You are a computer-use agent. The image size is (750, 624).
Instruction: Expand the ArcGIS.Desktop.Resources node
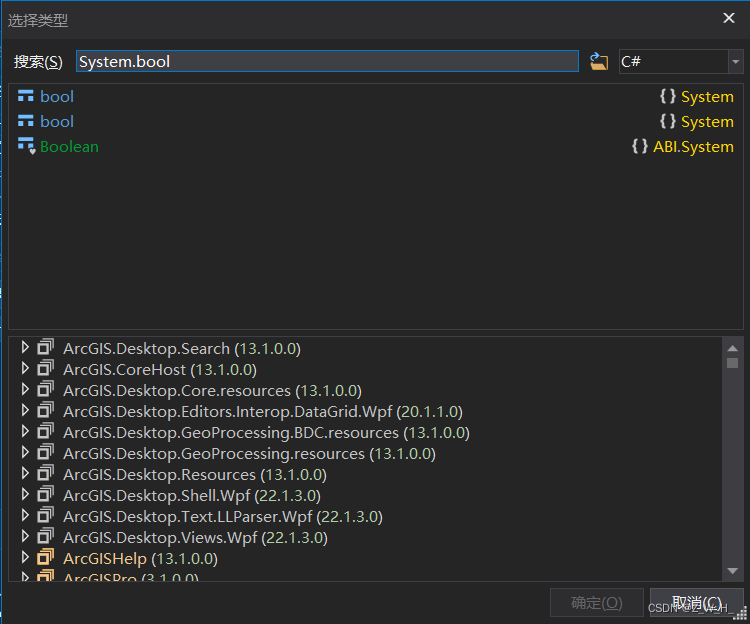(x=25, y=473)
